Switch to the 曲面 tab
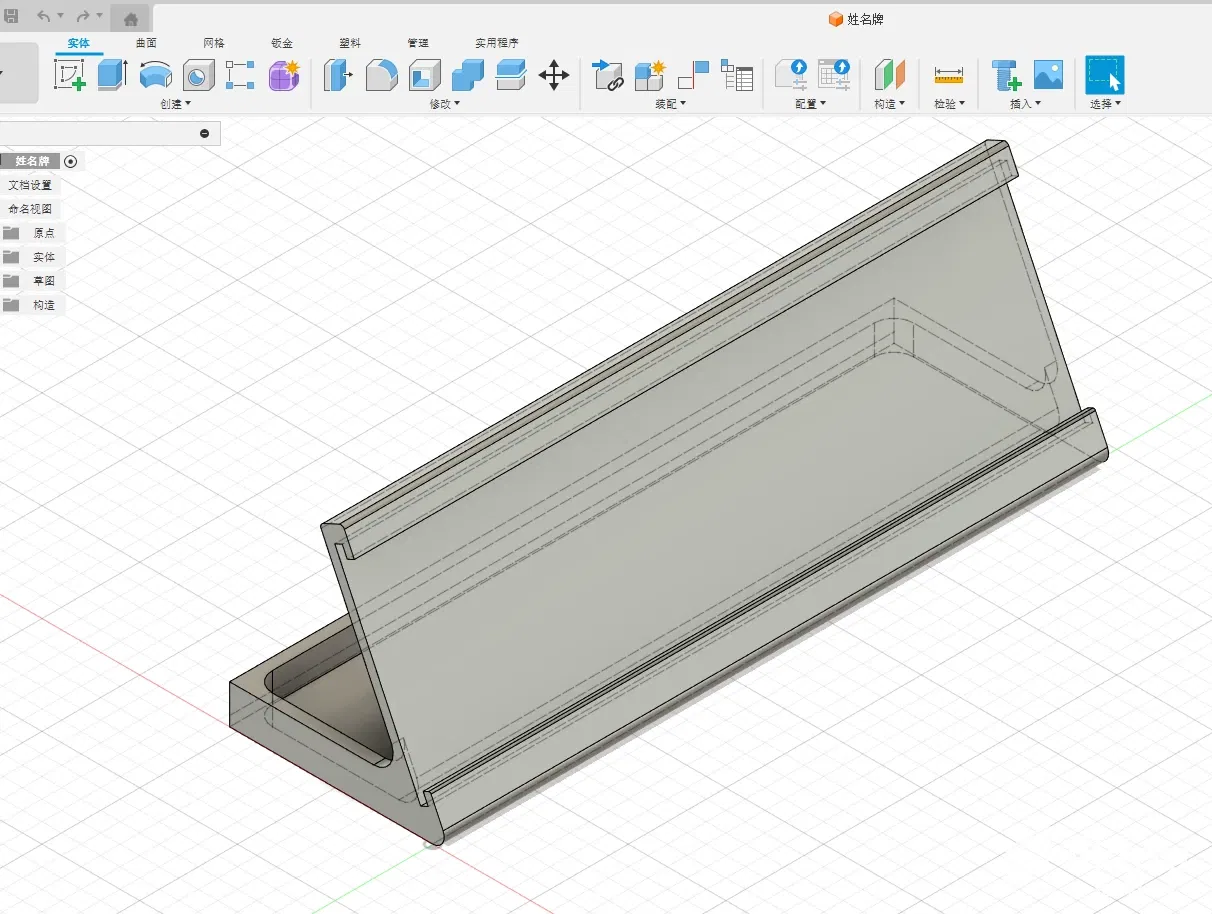Screen dimensions: 1212x914 click(x=146, y=43)
